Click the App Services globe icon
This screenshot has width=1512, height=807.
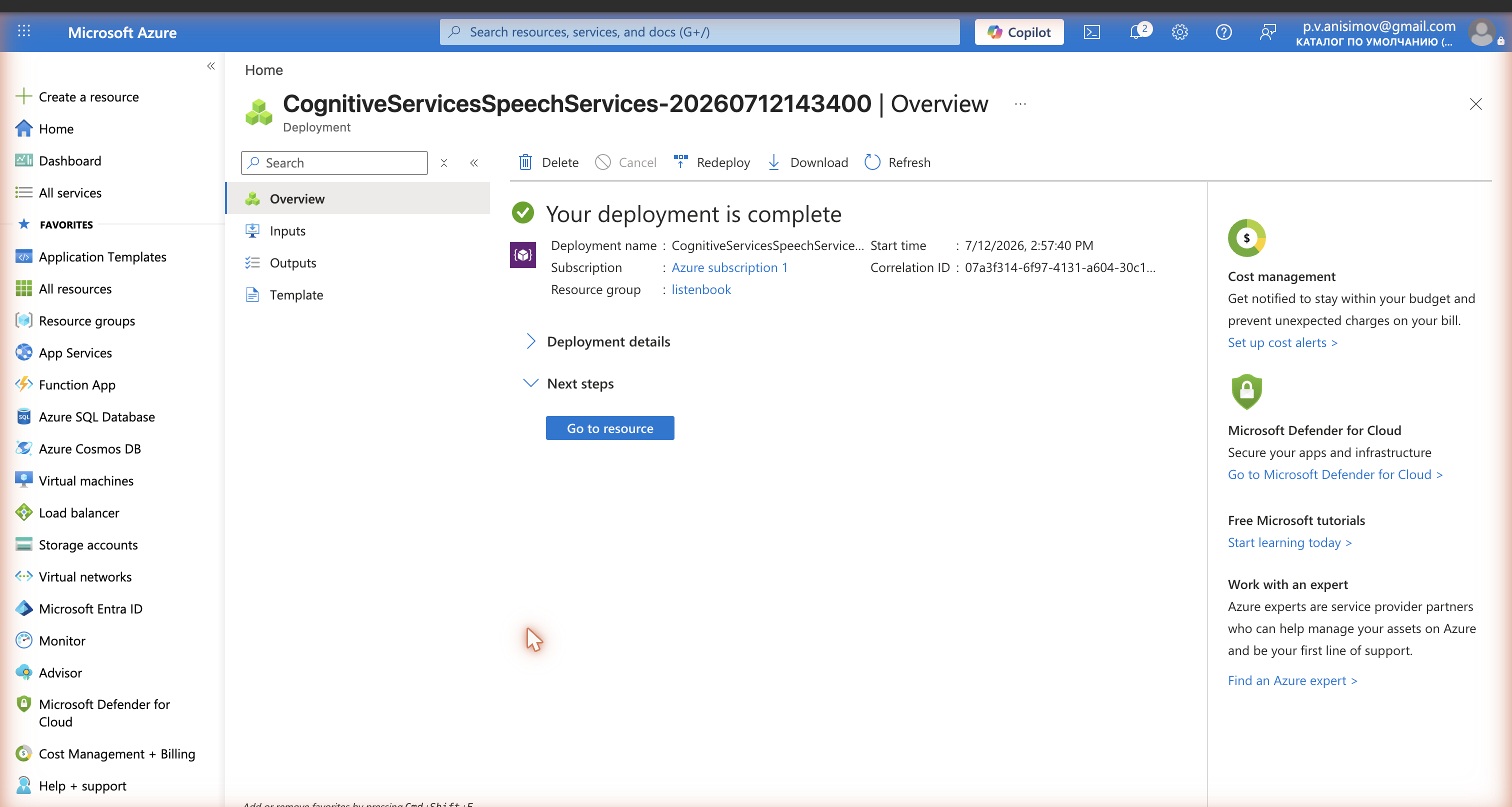pos(23,352)
